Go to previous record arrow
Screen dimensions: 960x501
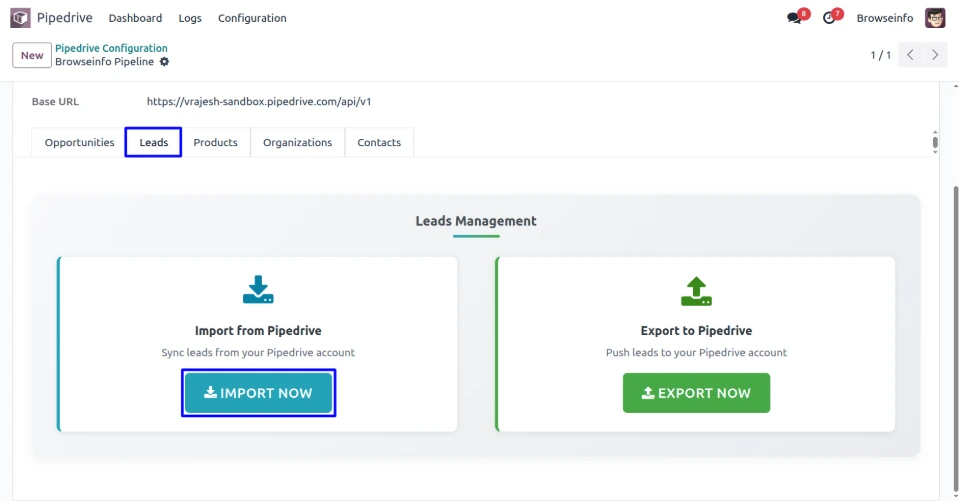tap(910, 55)
